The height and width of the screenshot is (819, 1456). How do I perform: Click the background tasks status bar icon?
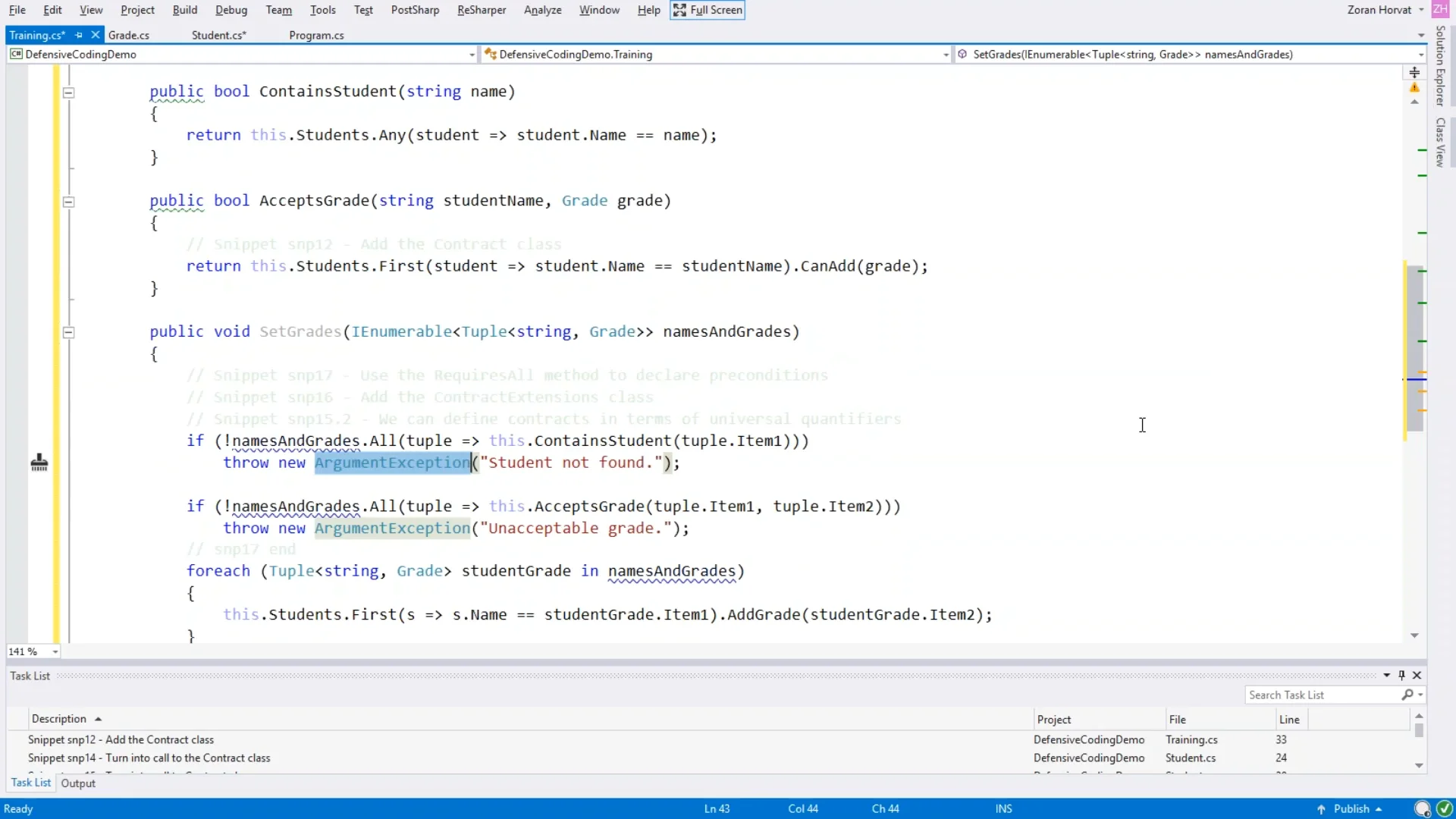coord(1423,808)
